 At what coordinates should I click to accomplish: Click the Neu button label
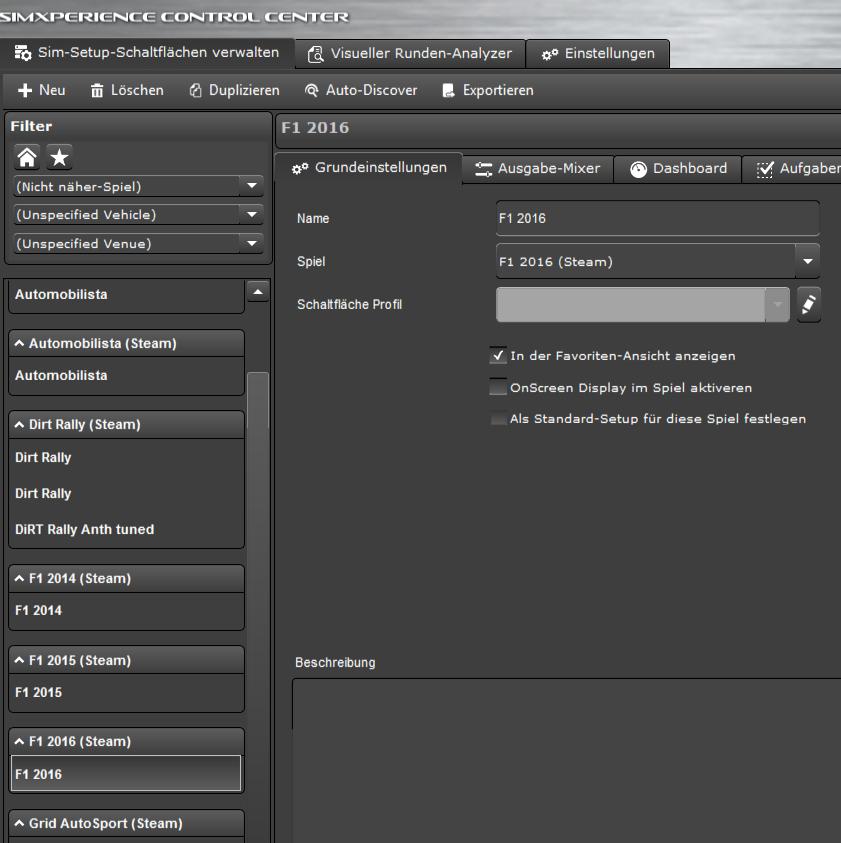pyautogui.click(x=52, y=90)
